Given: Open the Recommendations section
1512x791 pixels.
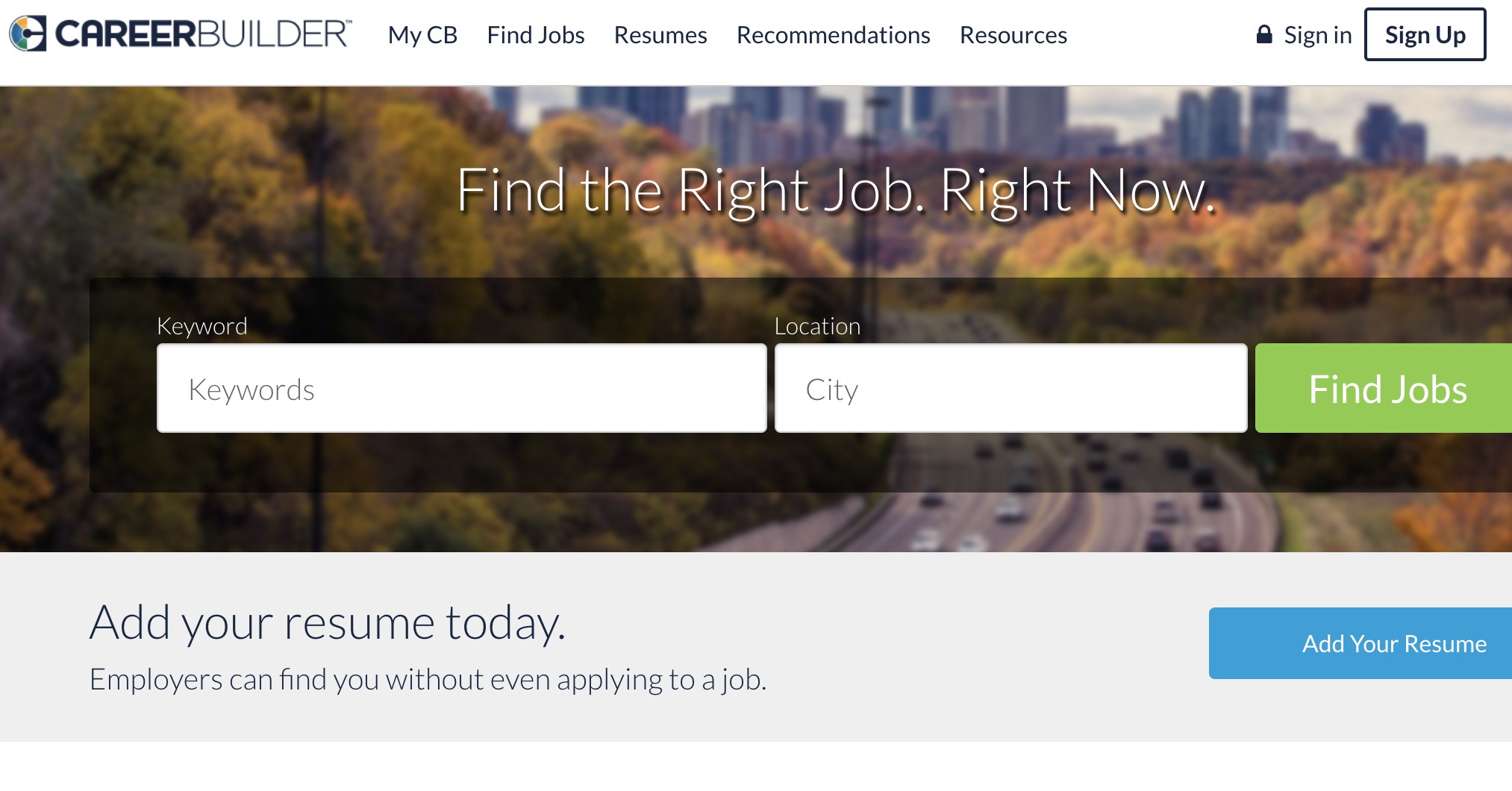Looking at the screenshot, I should tap(833, 34).
